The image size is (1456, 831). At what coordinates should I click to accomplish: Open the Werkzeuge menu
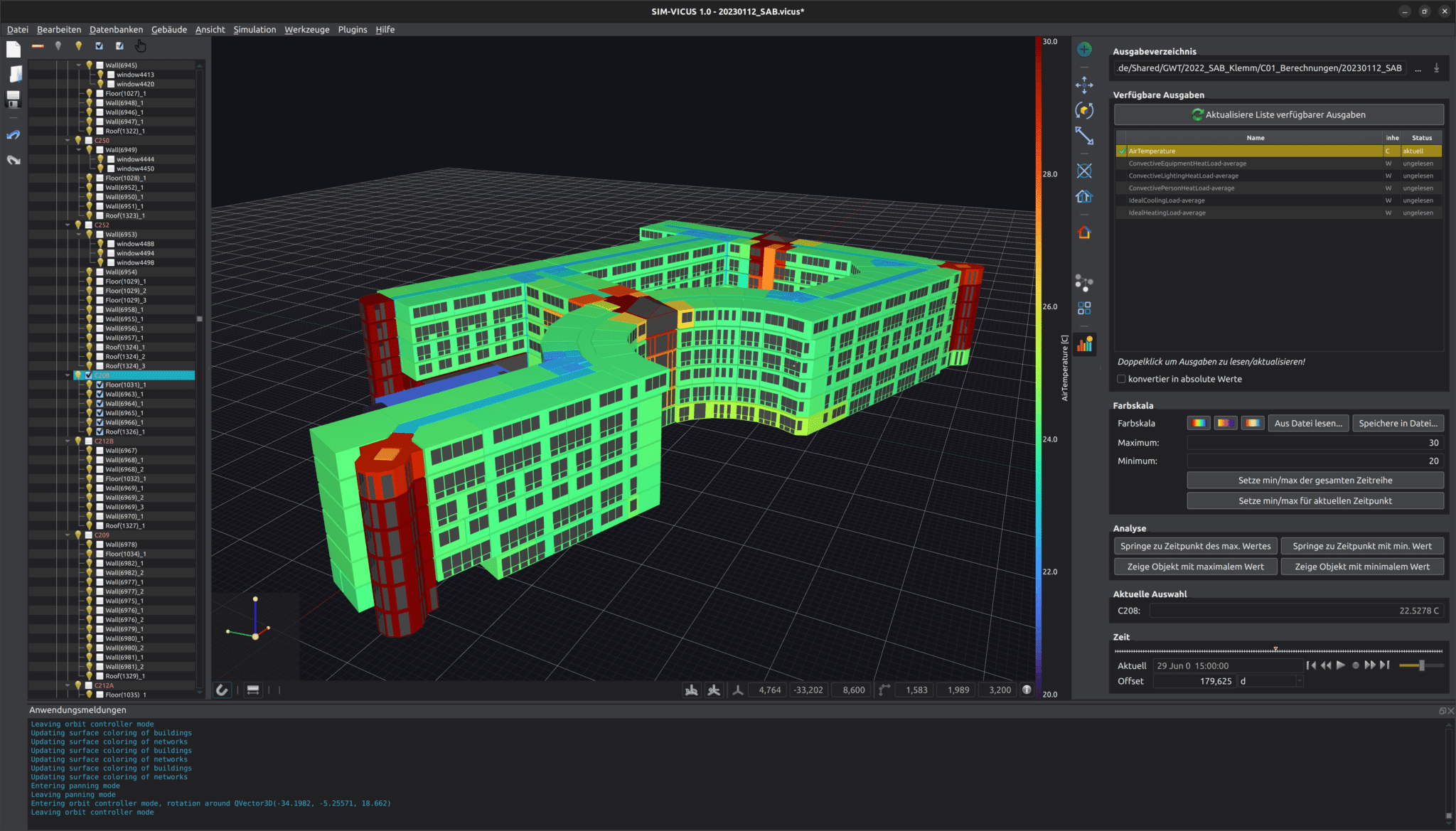[307, 29]
